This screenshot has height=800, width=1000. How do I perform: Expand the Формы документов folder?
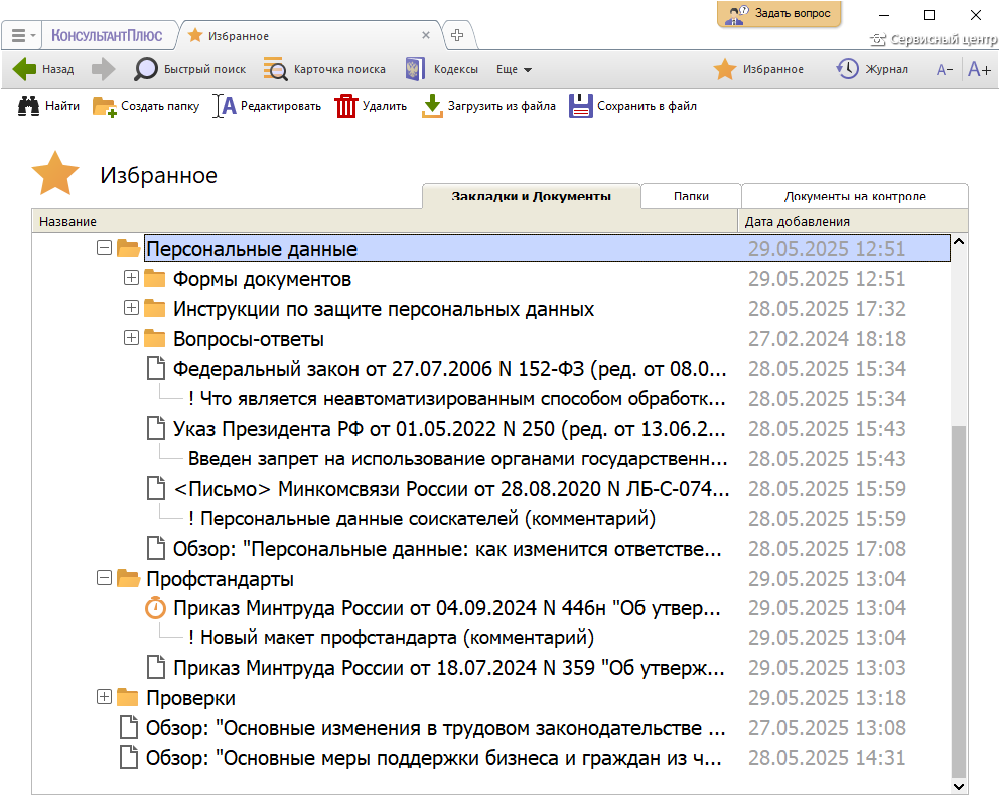click(x=131, y=278)
